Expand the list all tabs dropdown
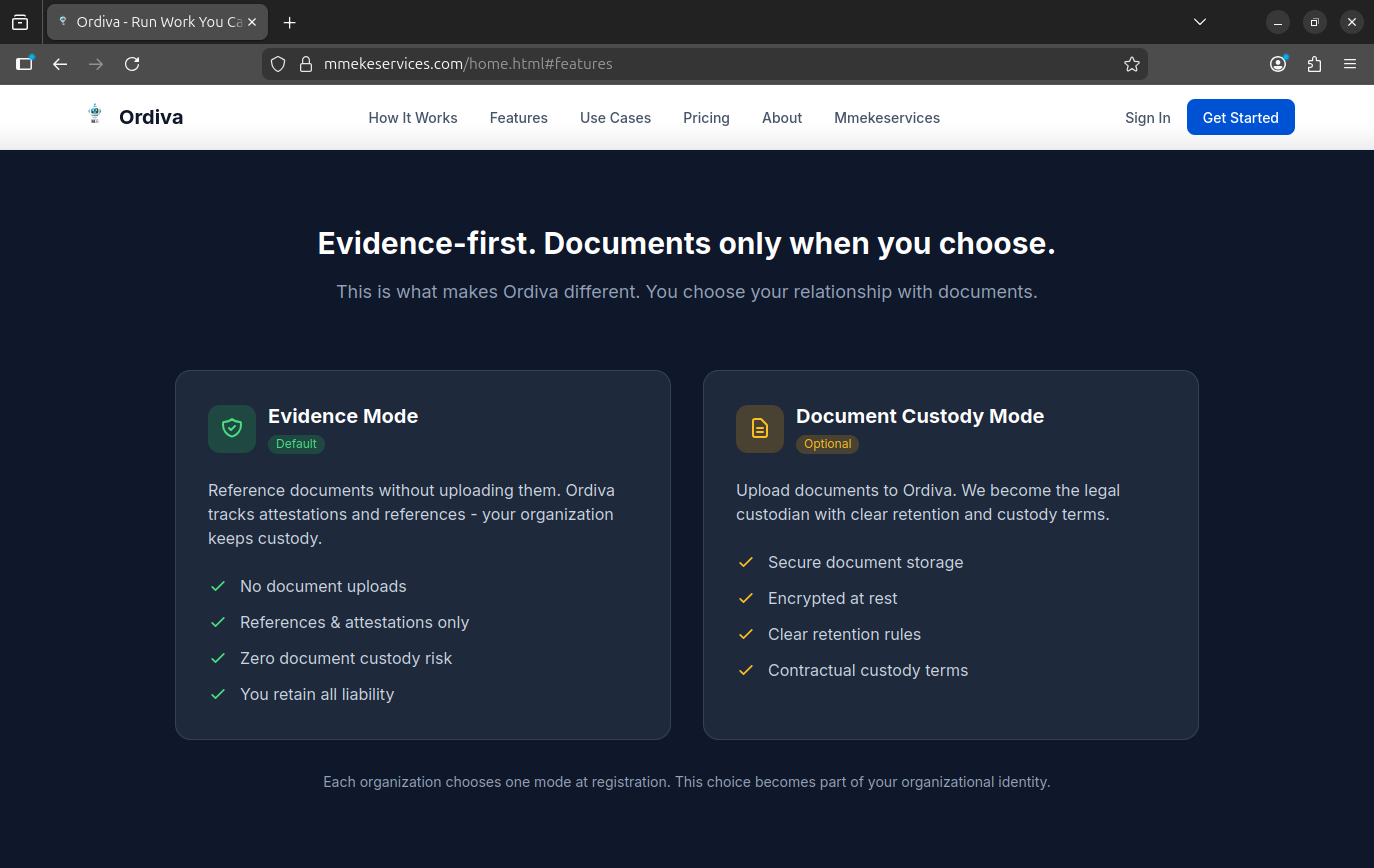This screenshot has height=868, width=1374. click(x=1200, y=22)
